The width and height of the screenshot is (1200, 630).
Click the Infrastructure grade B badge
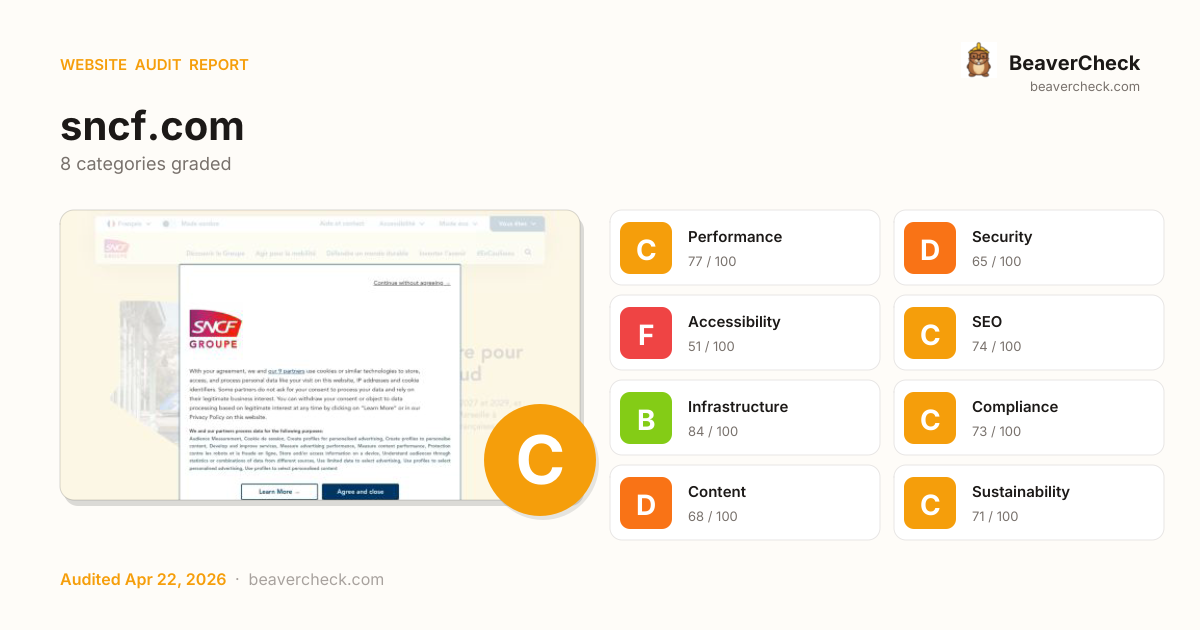[x=646, y=418]
